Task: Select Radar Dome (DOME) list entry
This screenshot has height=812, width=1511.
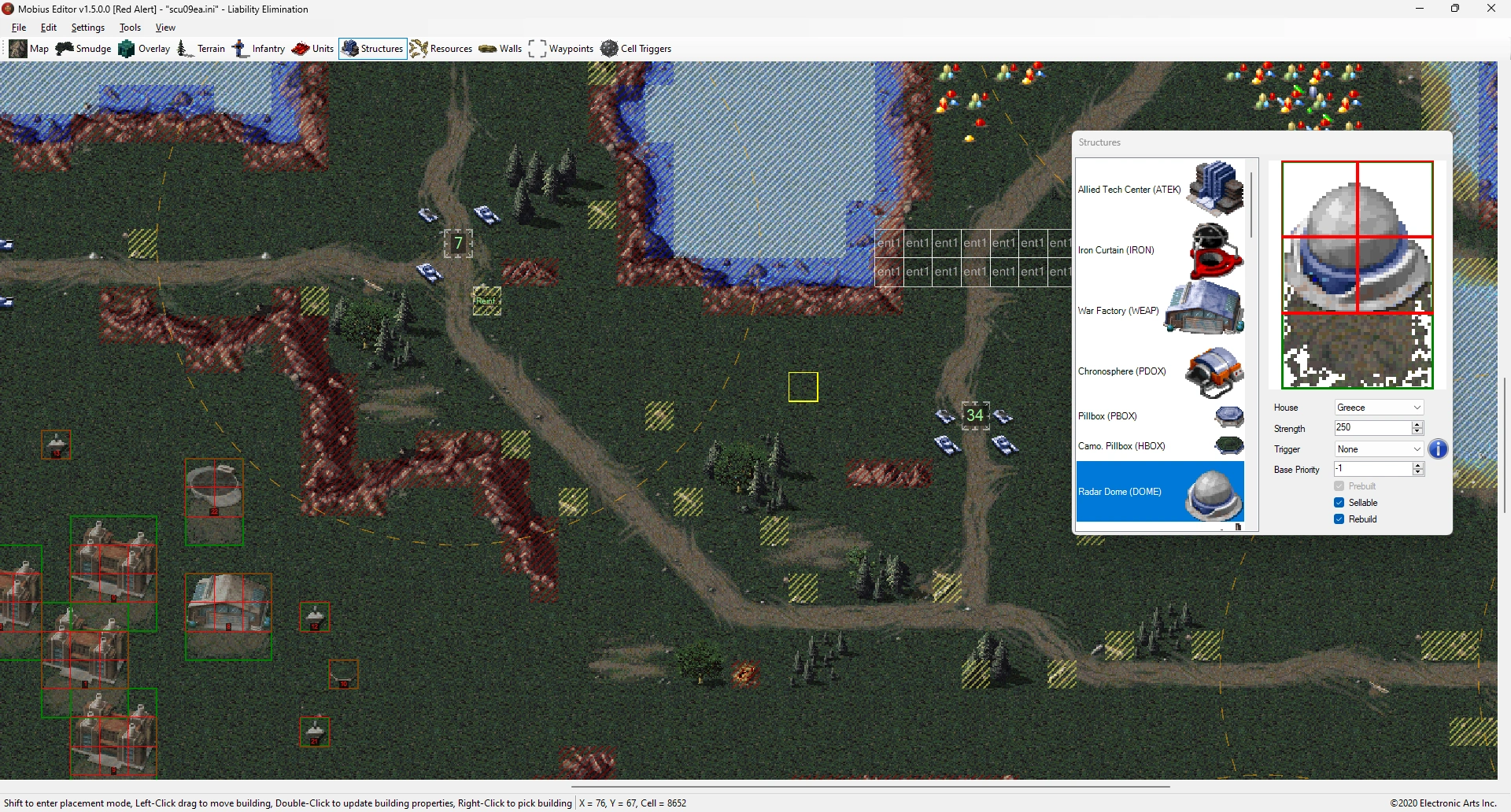Action: click(x=1161, y=492)
